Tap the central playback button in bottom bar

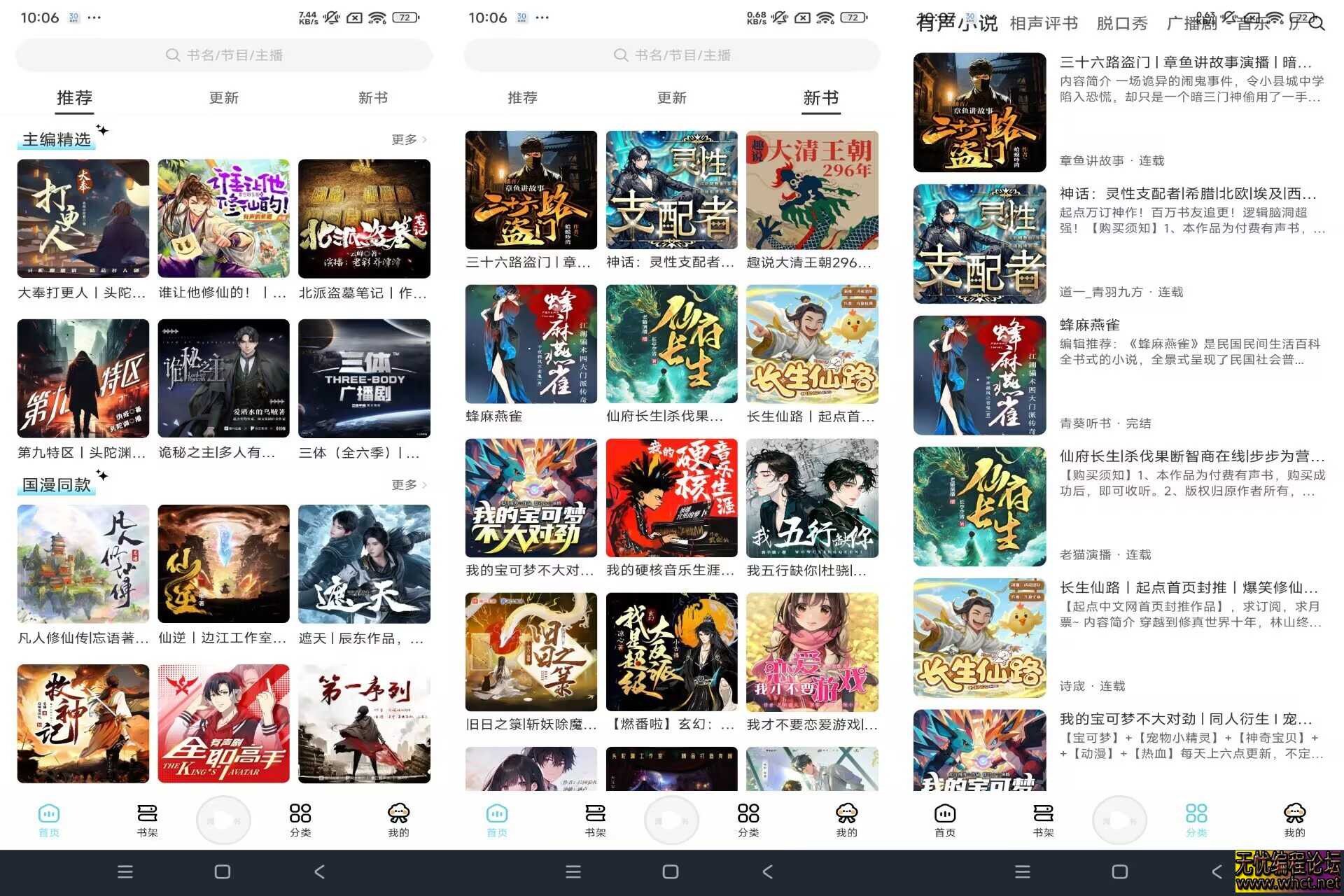click(x=223, y=819)
